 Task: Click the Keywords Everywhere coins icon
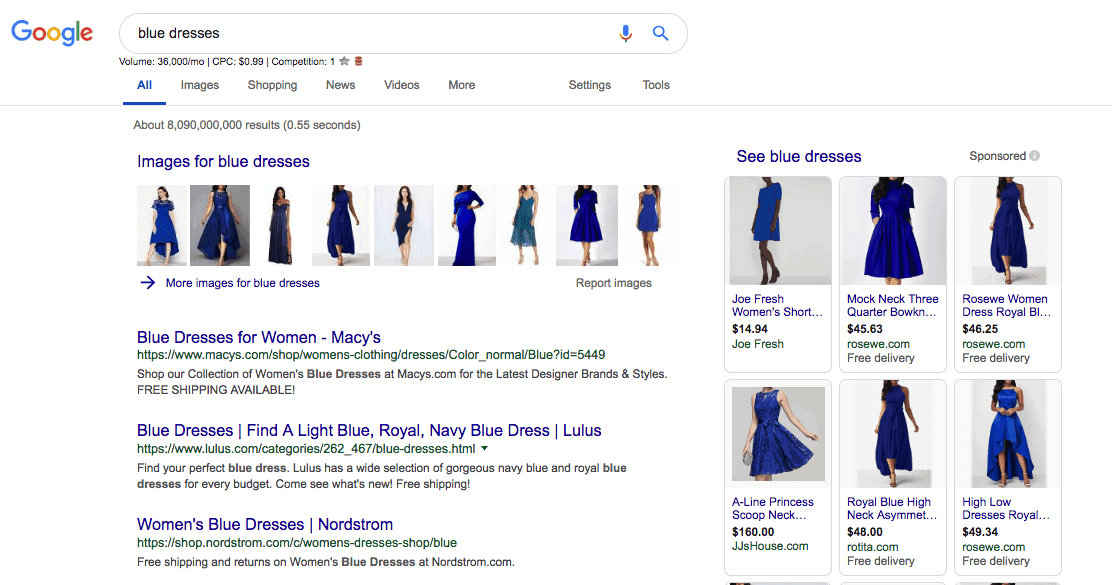tap(358, 58)
